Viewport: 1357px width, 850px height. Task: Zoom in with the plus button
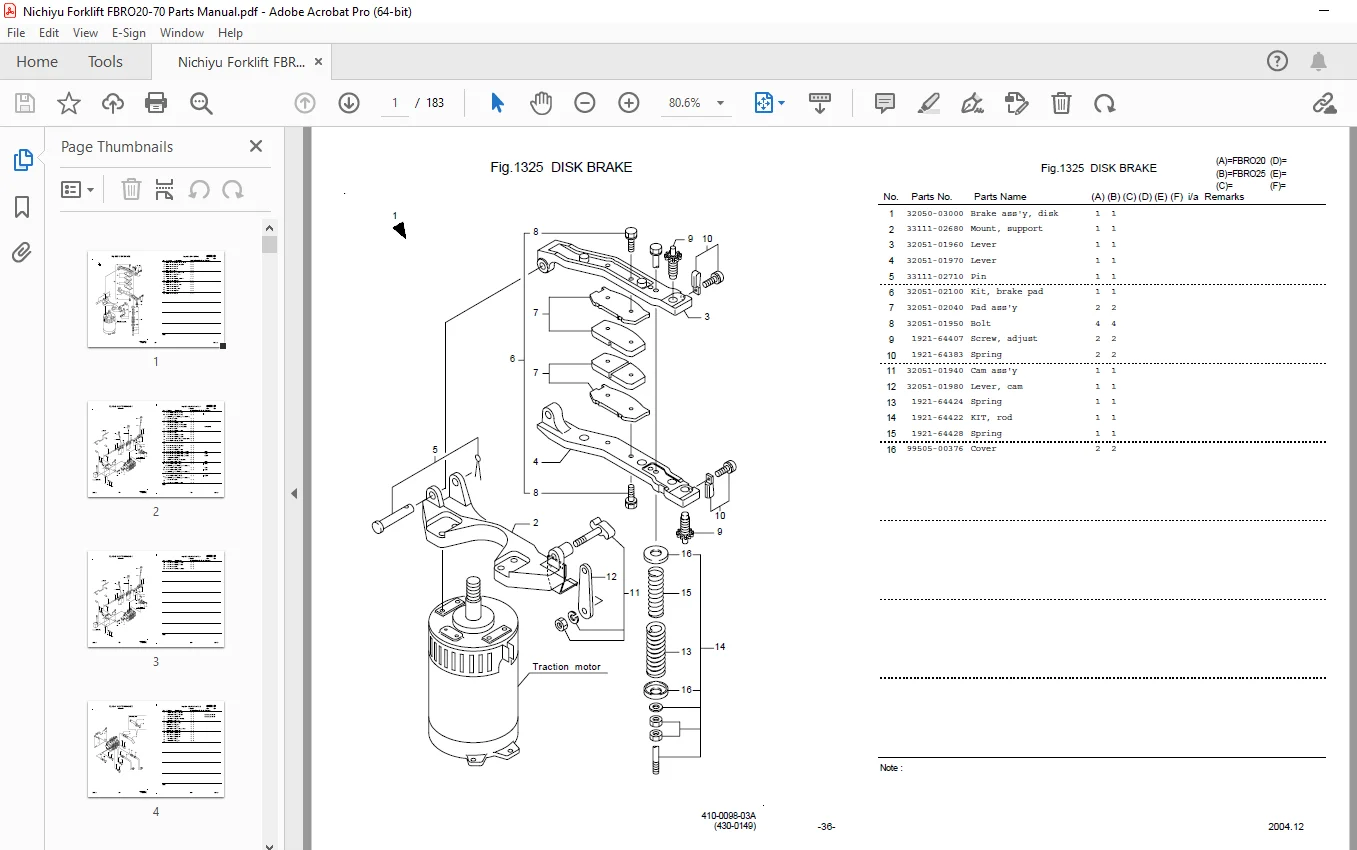[629, 103]
